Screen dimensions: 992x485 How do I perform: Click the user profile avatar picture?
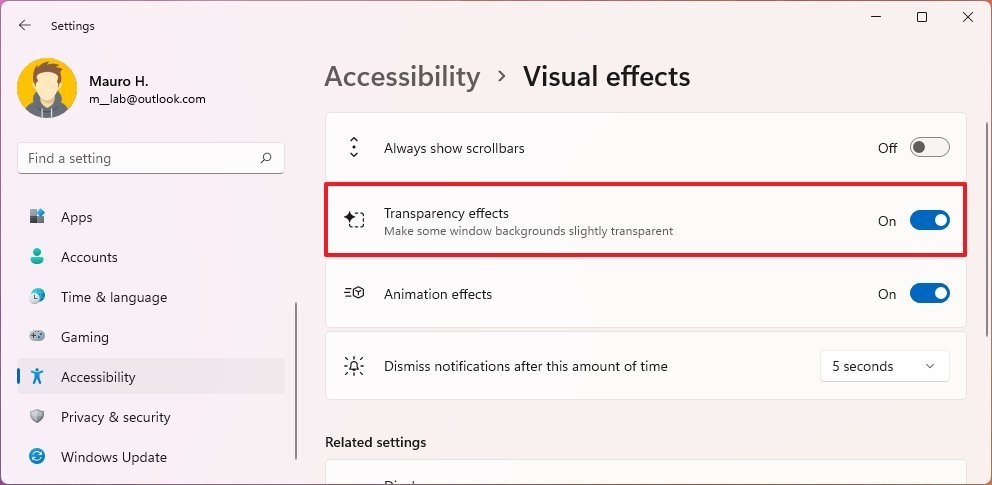[x=47, y=88]
